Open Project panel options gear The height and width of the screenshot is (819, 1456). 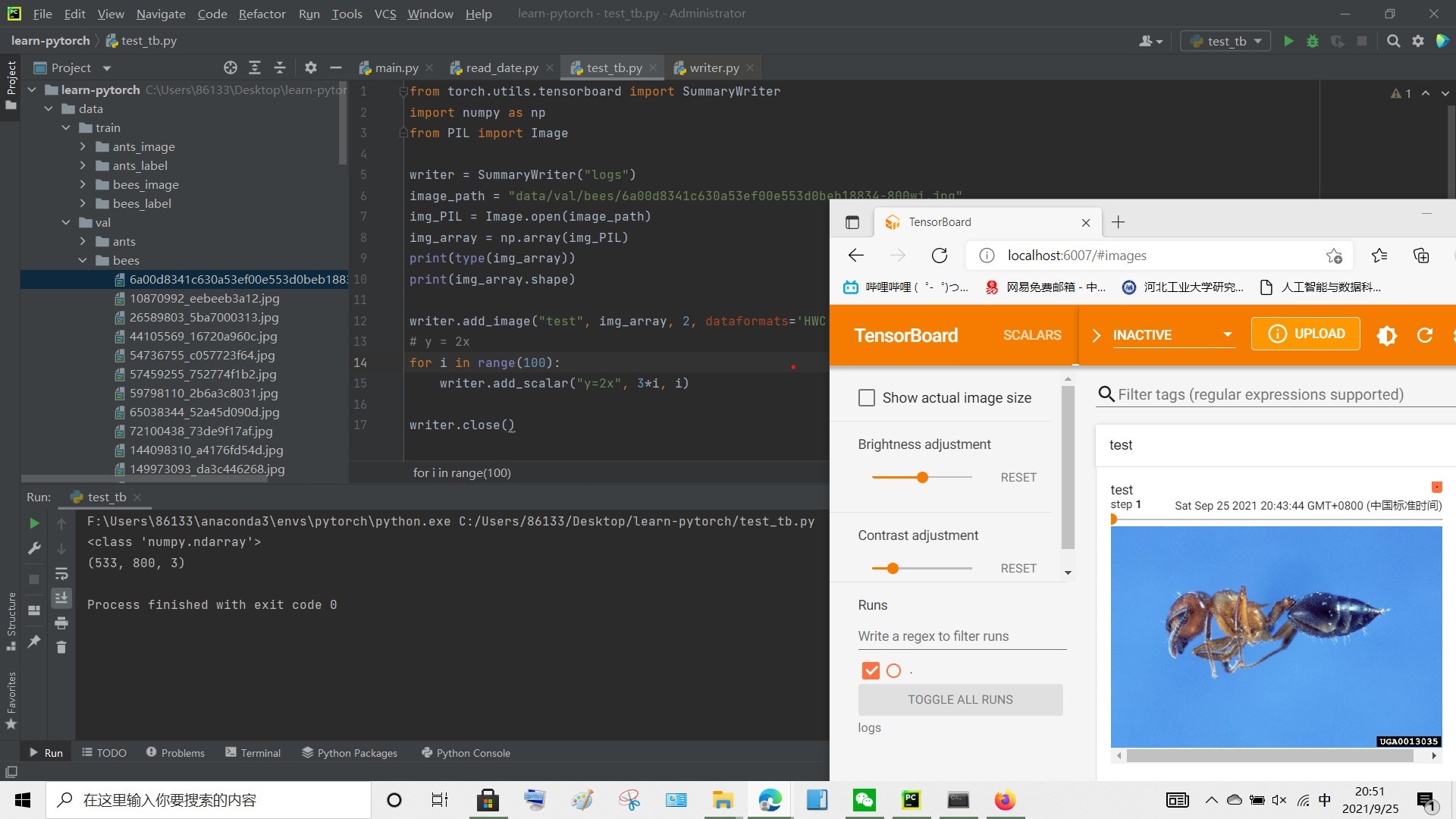tap(310, 67)
